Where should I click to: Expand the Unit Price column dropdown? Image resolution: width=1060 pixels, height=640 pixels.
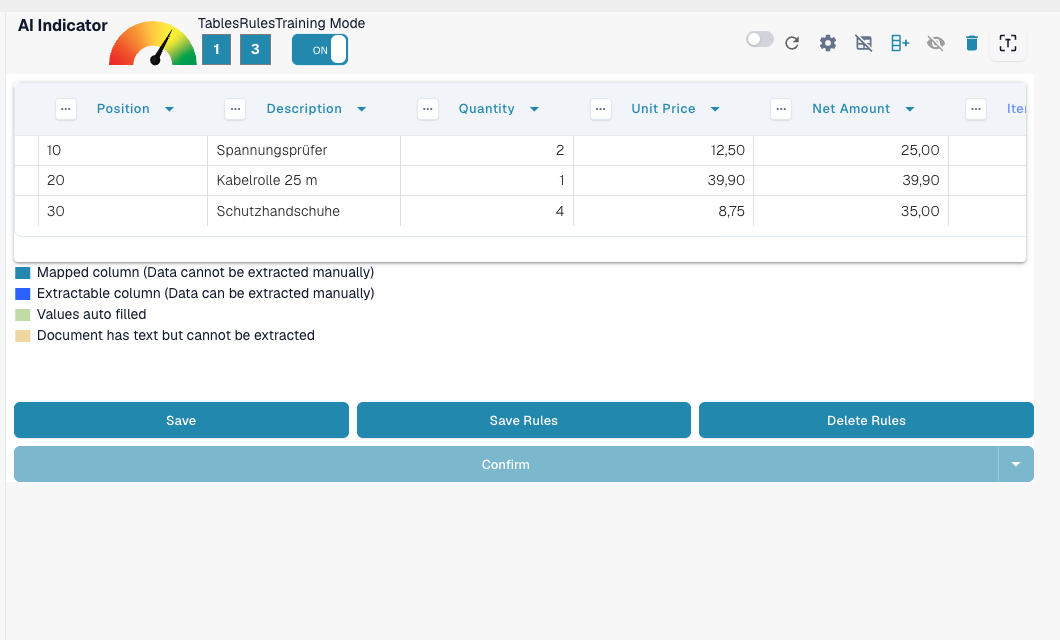tap(715, 109)
